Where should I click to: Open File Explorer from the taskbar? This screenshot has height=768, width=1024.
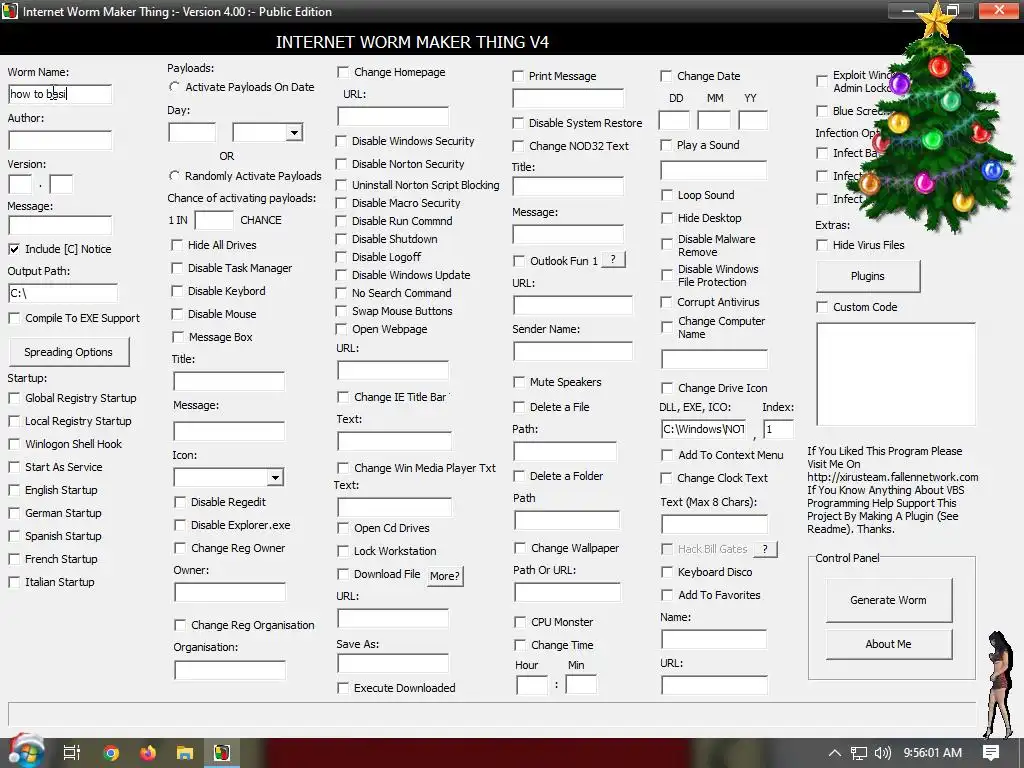[x=185, y=753]
